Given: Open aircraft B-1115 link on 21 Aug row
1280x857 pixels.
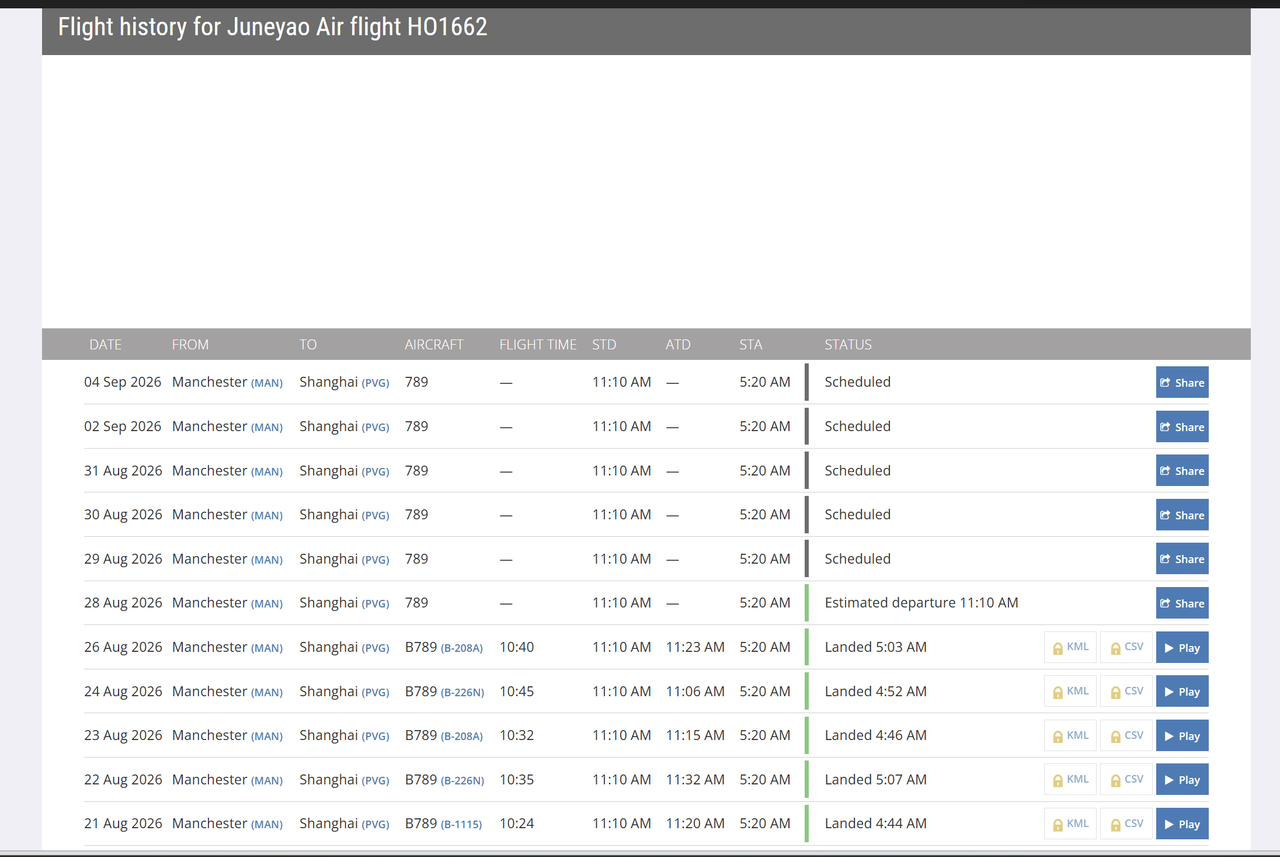Looking at the screenshot, I should coord(461,824).
